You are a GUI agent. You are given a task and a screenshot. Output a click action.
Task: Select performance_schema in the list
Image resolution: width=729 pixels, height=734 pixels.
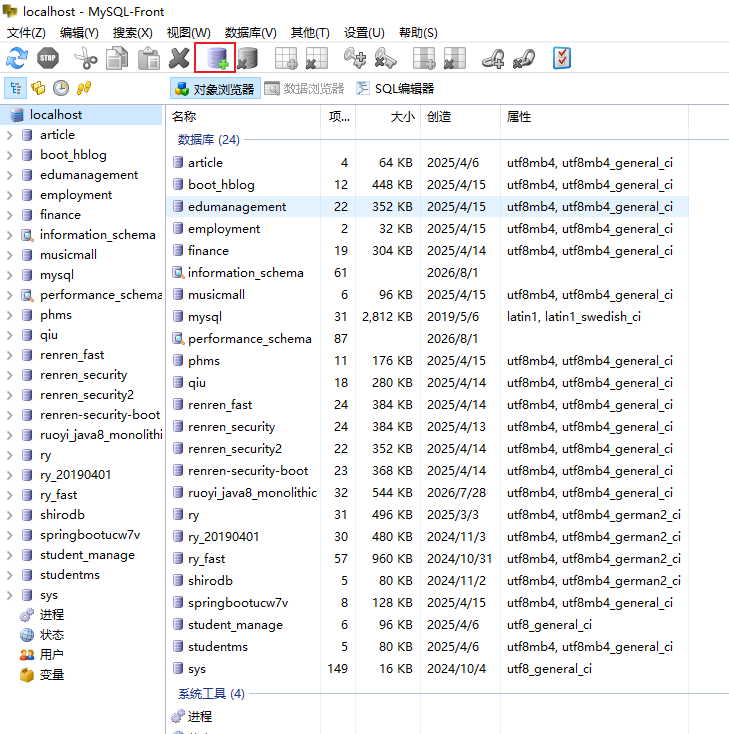click(427, 339)
